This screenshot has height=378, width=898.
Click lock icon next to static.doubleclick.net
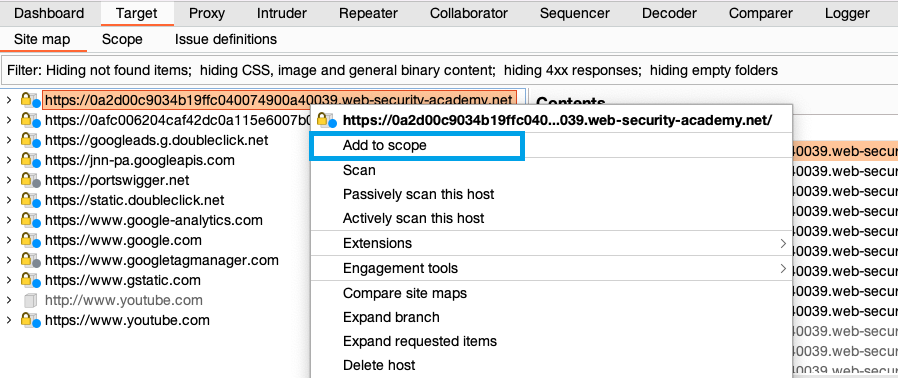[x=30, y=200]
